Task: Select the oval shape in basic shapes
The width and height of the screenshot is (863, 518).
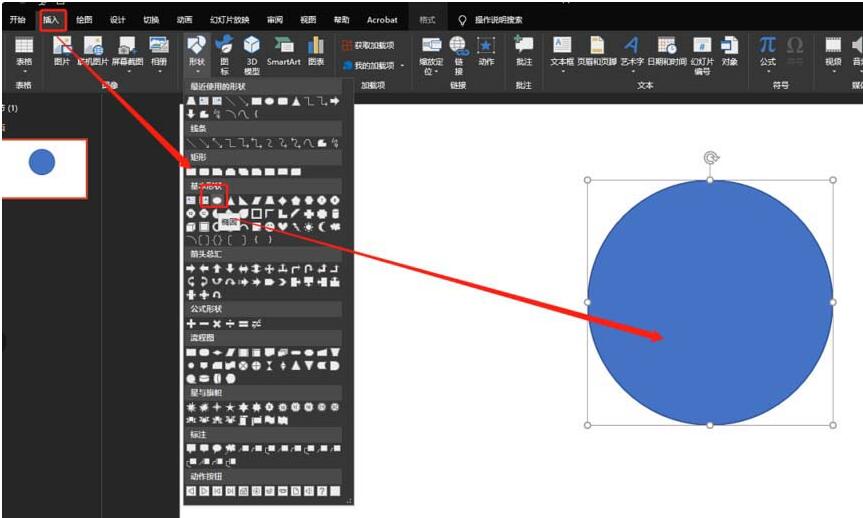Action: pyautogui.click(x=216, y=200)
